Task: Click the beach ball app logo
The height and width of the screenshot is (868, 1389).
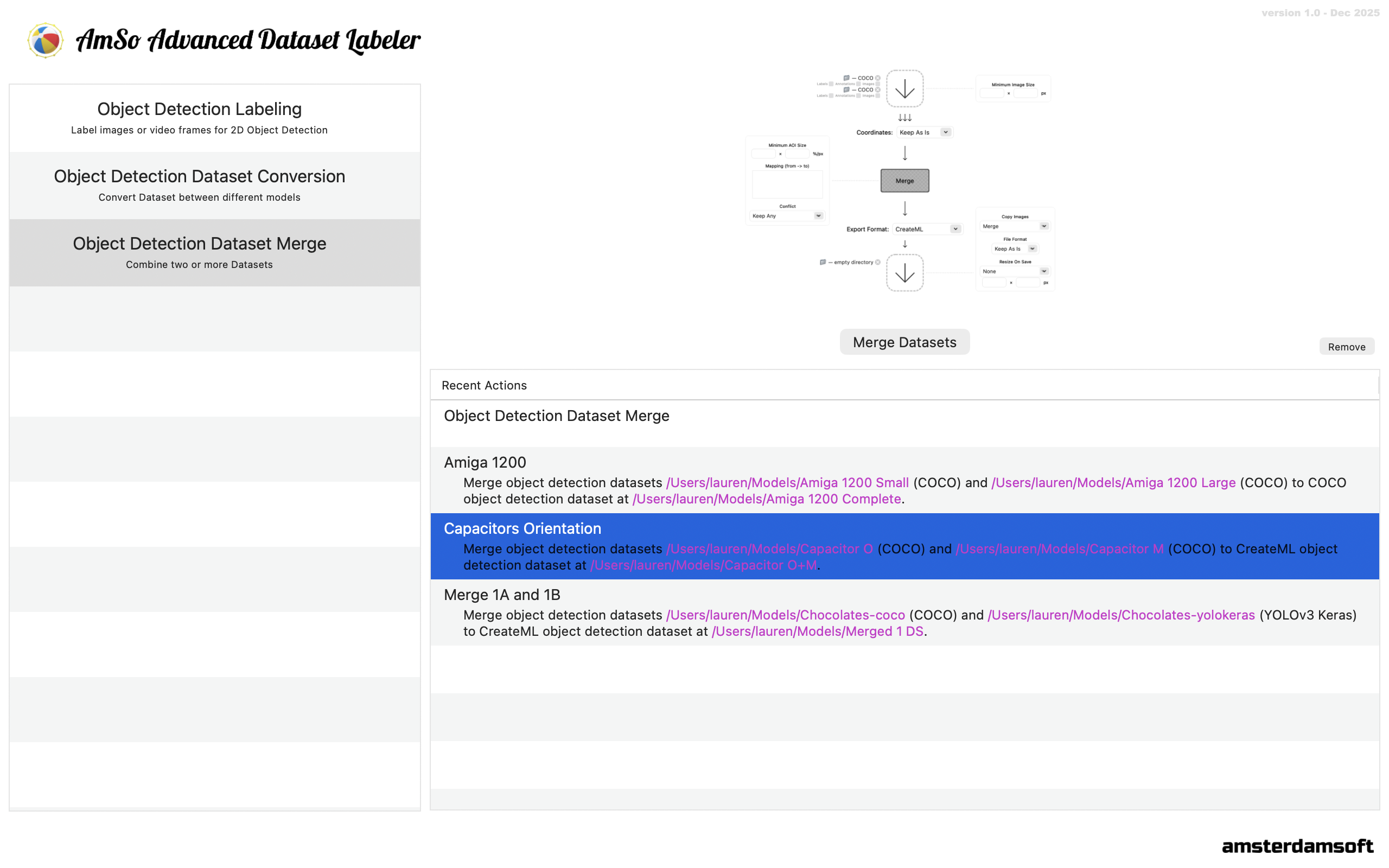Action: point(45,40)
